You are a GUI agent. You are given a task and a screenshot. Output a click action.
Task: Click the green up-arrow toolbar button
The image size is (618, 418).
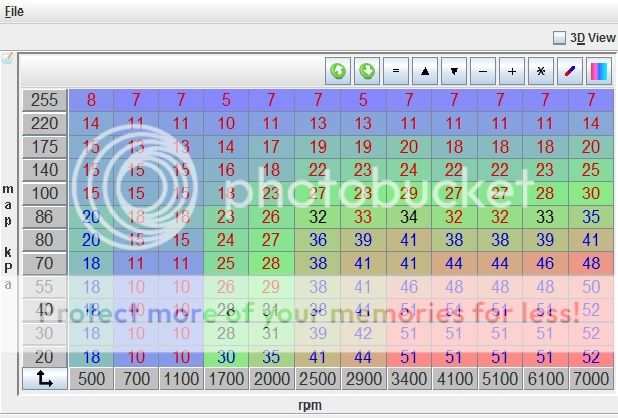[x=339, y=71]
